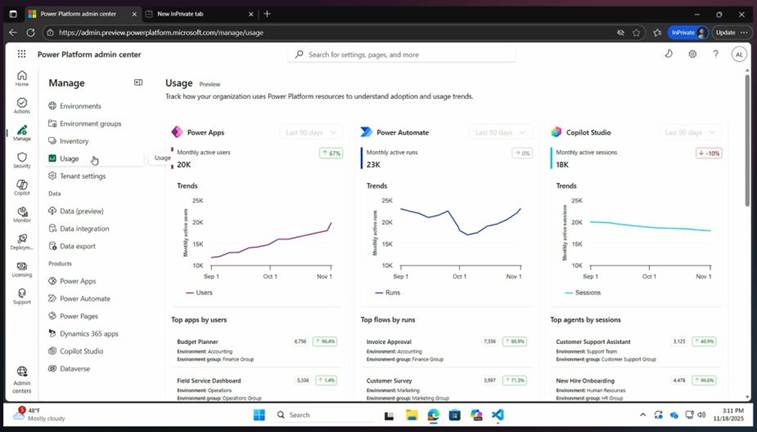Go to Home in left rail

[22, 78]
